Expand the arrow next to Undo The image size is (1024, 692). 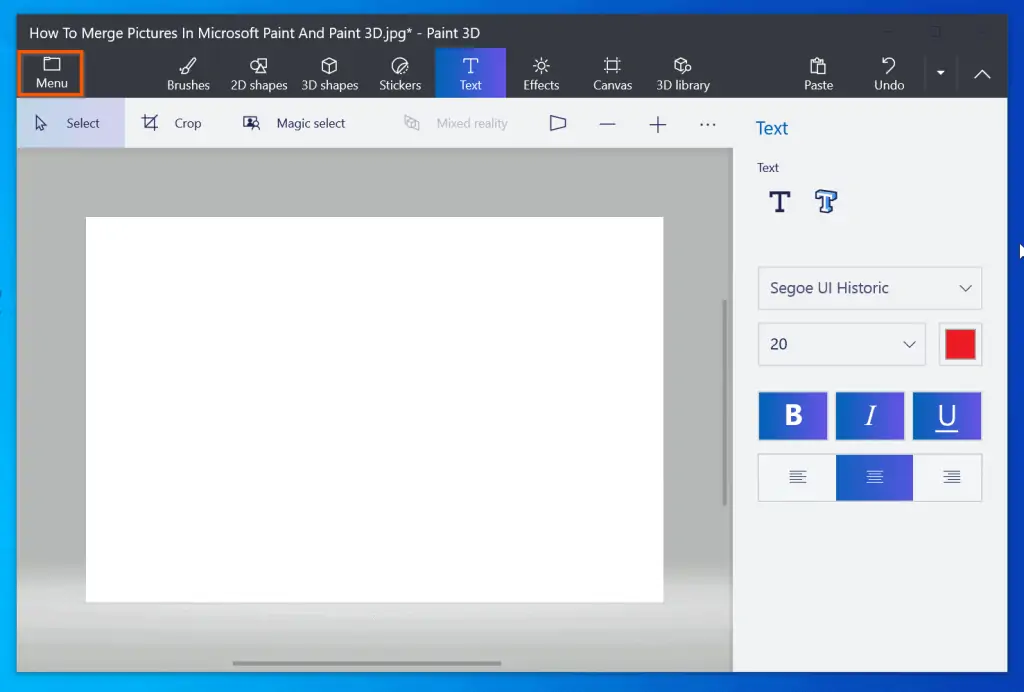[940, 73]
